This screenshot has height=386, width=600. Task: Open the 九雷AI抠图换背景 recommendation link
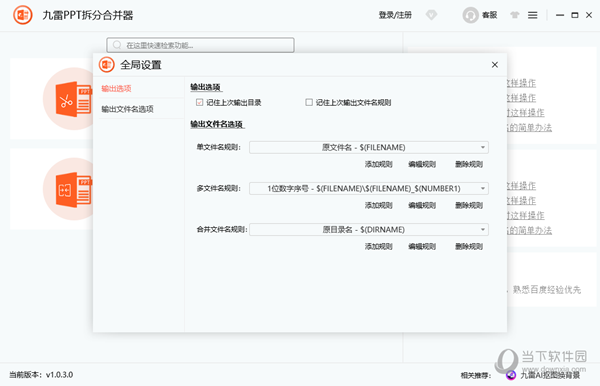point(550,375)
